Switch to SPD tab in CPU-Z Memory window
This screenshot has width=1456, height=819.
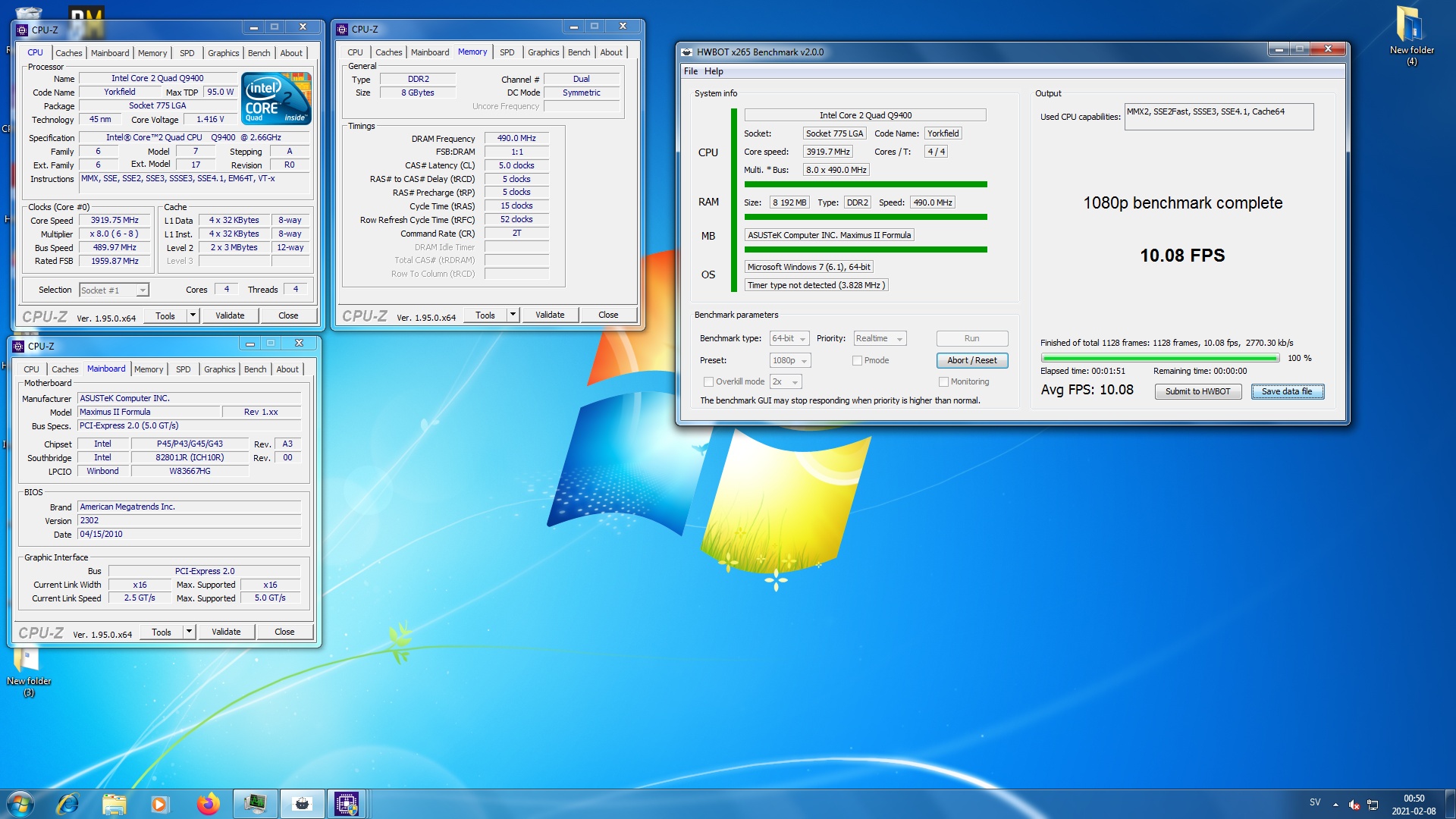pyautogui.click(x=507, y=52)
